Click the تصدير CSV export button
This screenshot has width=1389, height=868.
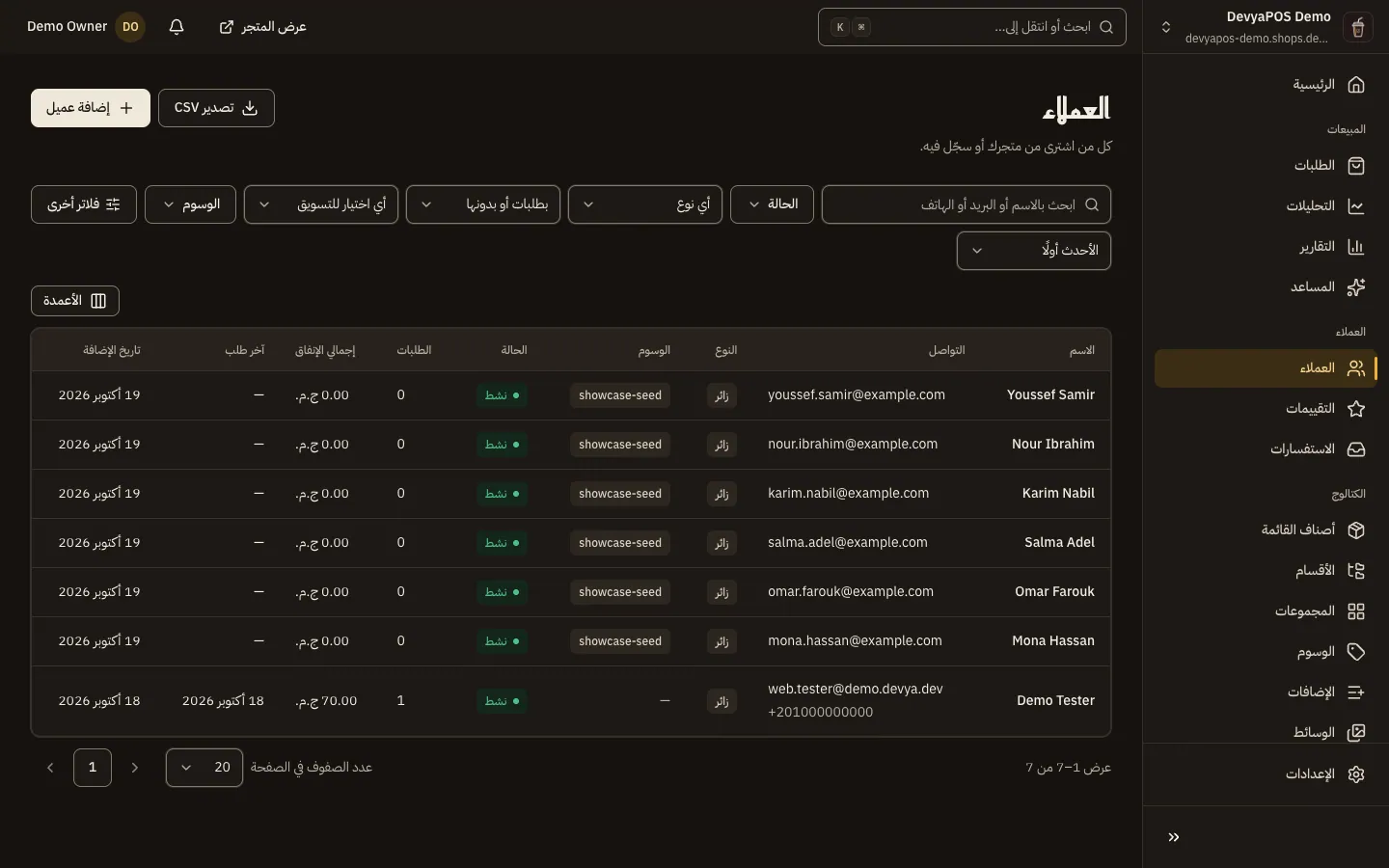(216, 108)
